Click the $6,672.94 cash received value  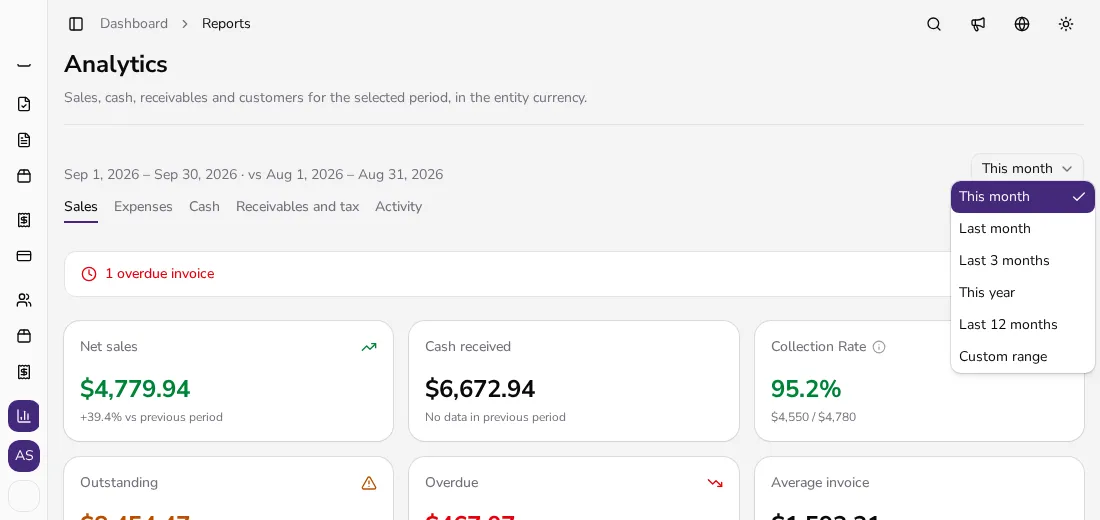pyautogui.click(x=480, y=388)
